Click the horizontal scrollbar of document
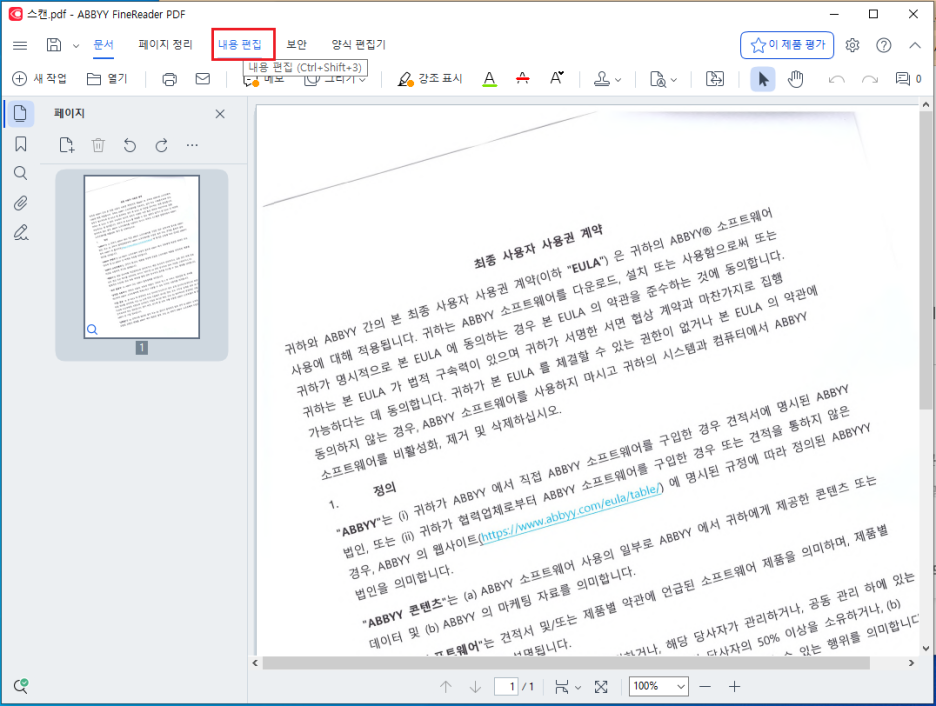This screenshot has width=936, height=706. pos(566,663)
